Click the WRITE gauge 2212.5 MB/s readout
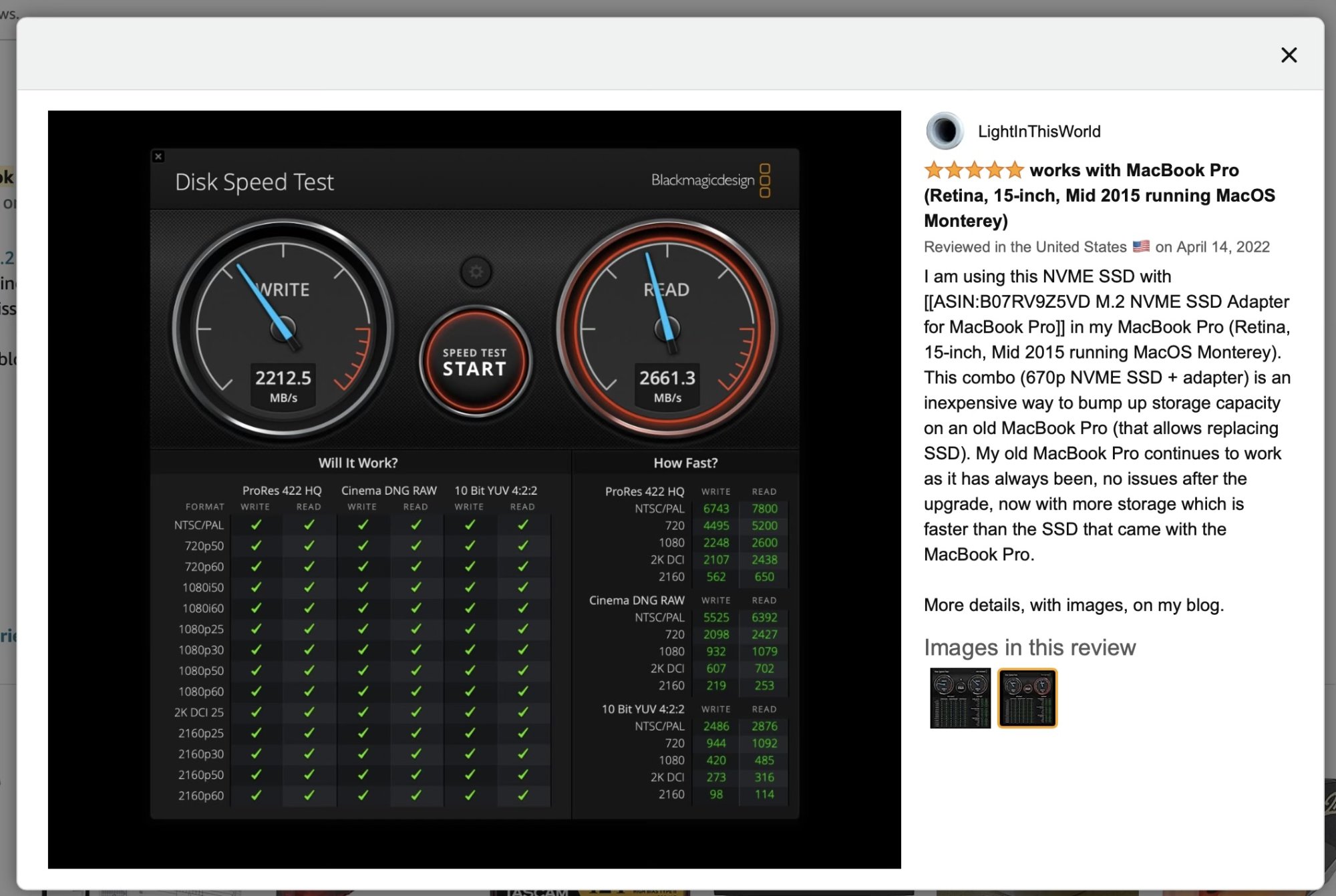 (x=283, y=385)
